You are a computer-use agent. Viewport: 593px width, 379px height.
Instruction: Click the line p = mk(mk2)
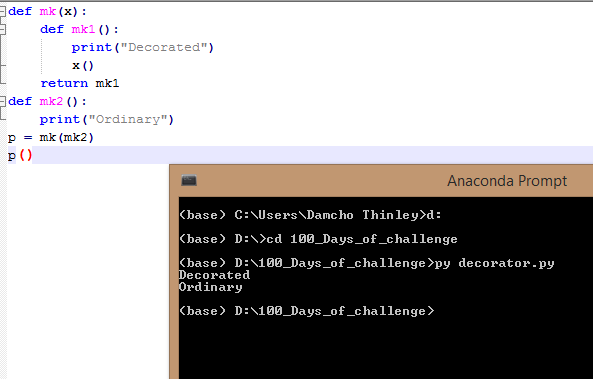pyautogui.click(x=50, y=137)
